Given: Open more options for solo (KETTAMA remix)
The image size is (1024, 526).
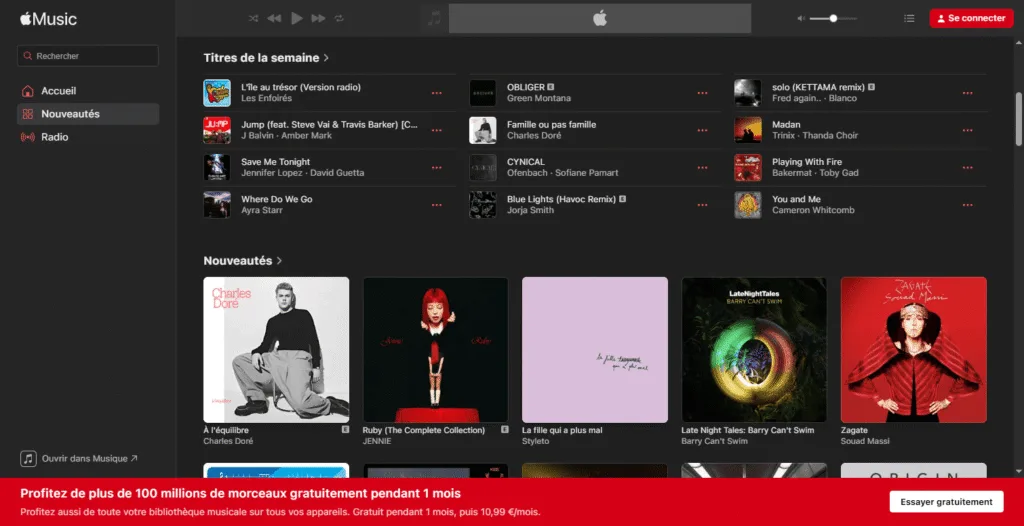Looking at the screenshot, I should click(967, 93).
